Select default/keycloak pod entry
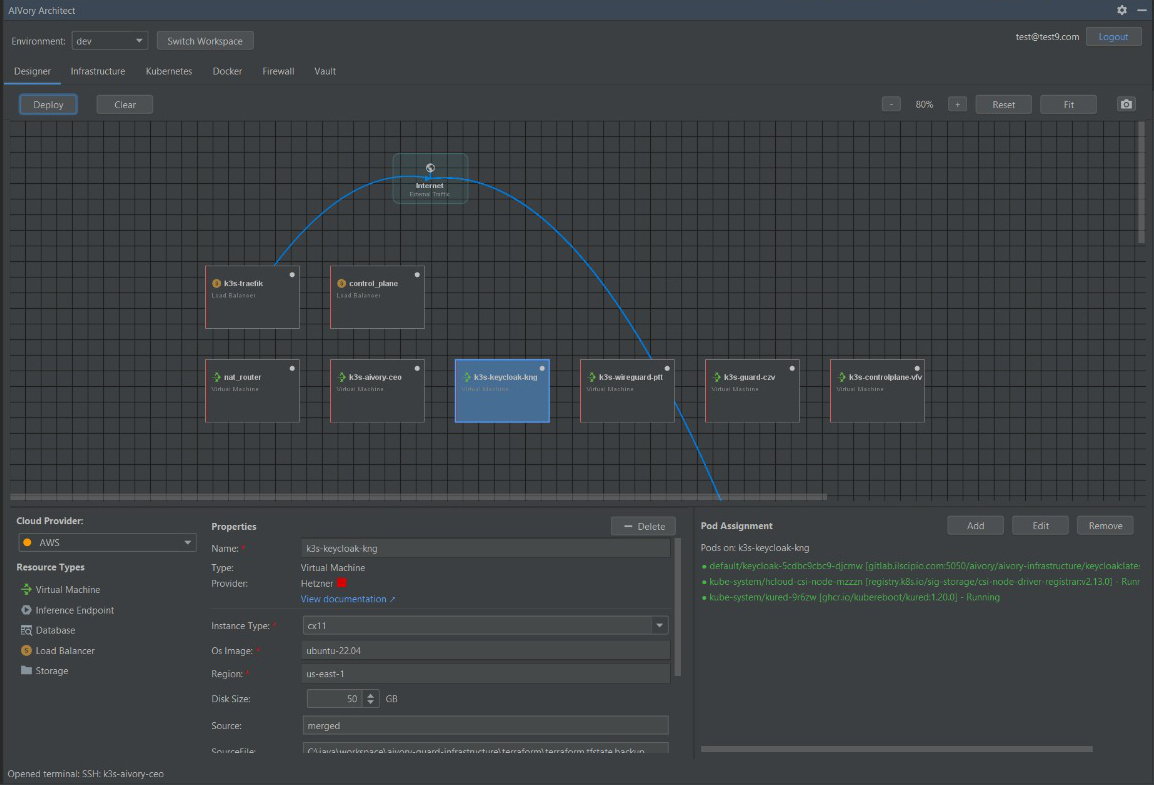This screenshot has width=1154, height=785. click(x=920, y=566)
